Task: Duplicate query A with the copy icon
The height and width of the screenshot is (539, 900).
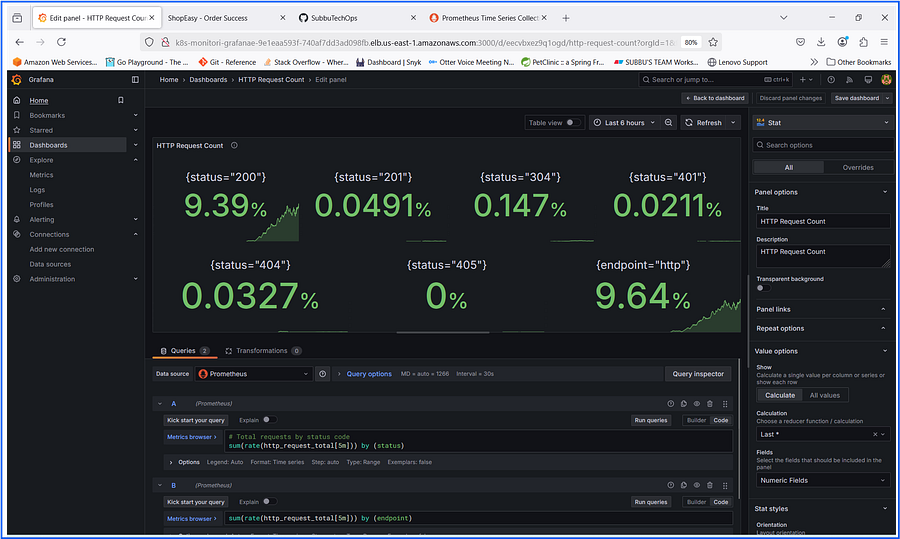Action: 684,404
